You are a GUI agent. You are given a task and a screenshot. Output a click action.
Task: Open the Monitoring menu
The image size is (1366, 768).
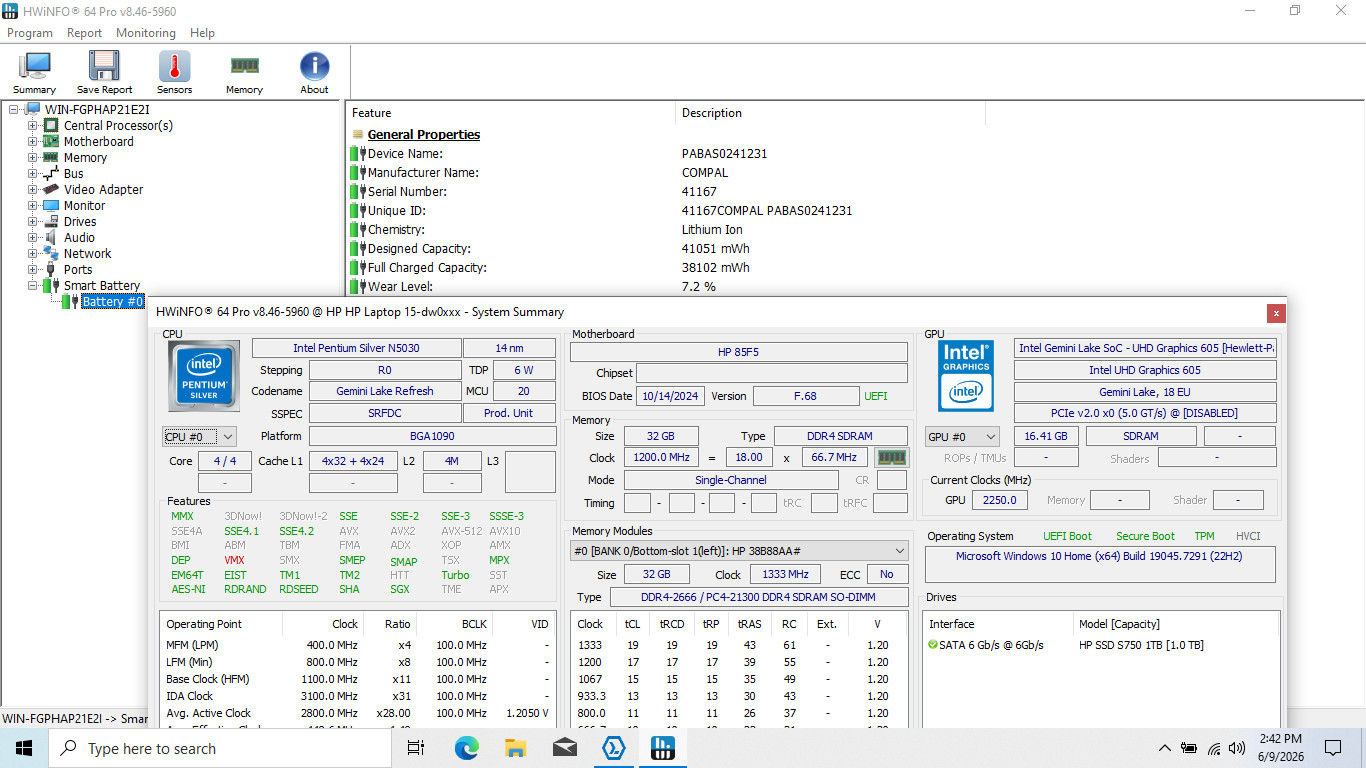pos(145,33)
